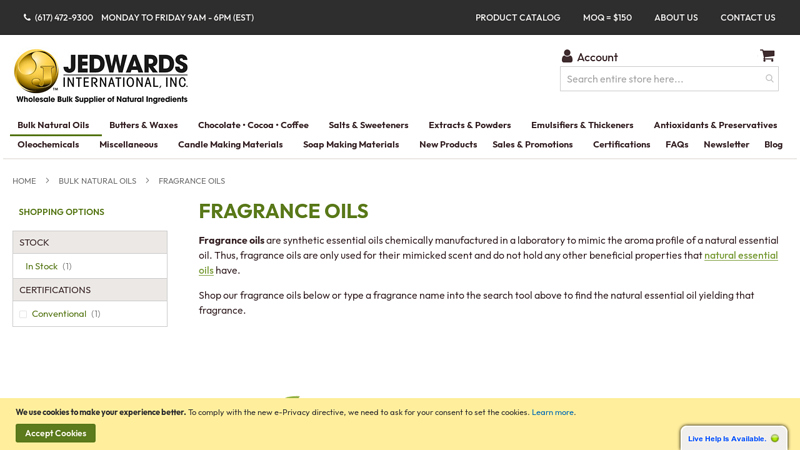Viewport: 800px width, 450px height.
Task: Click Accept Cookies button
Action: pyautogui.click(x=56, y=433)
